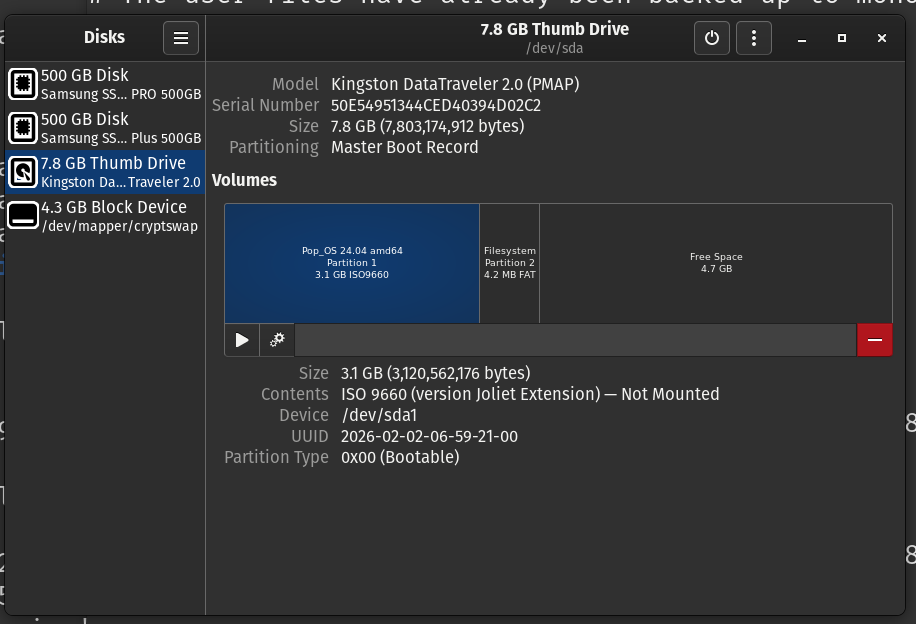Click the second Samsung SSD disk icon
Image resolution: width=916 pixels, height=624 pixels.
pyautogui.click(x=24, y=128)
